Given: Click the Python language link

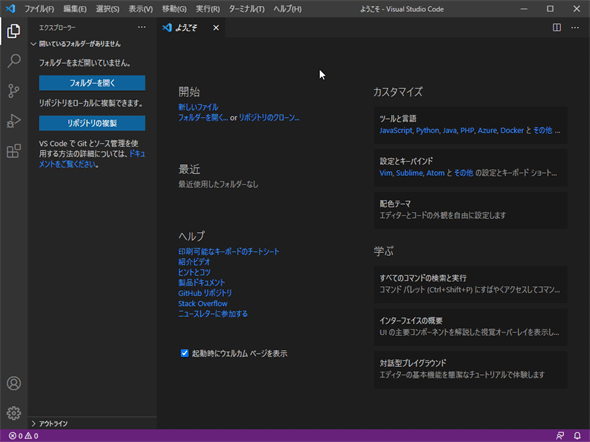Looking at the screenshot, I should (427, 130).
